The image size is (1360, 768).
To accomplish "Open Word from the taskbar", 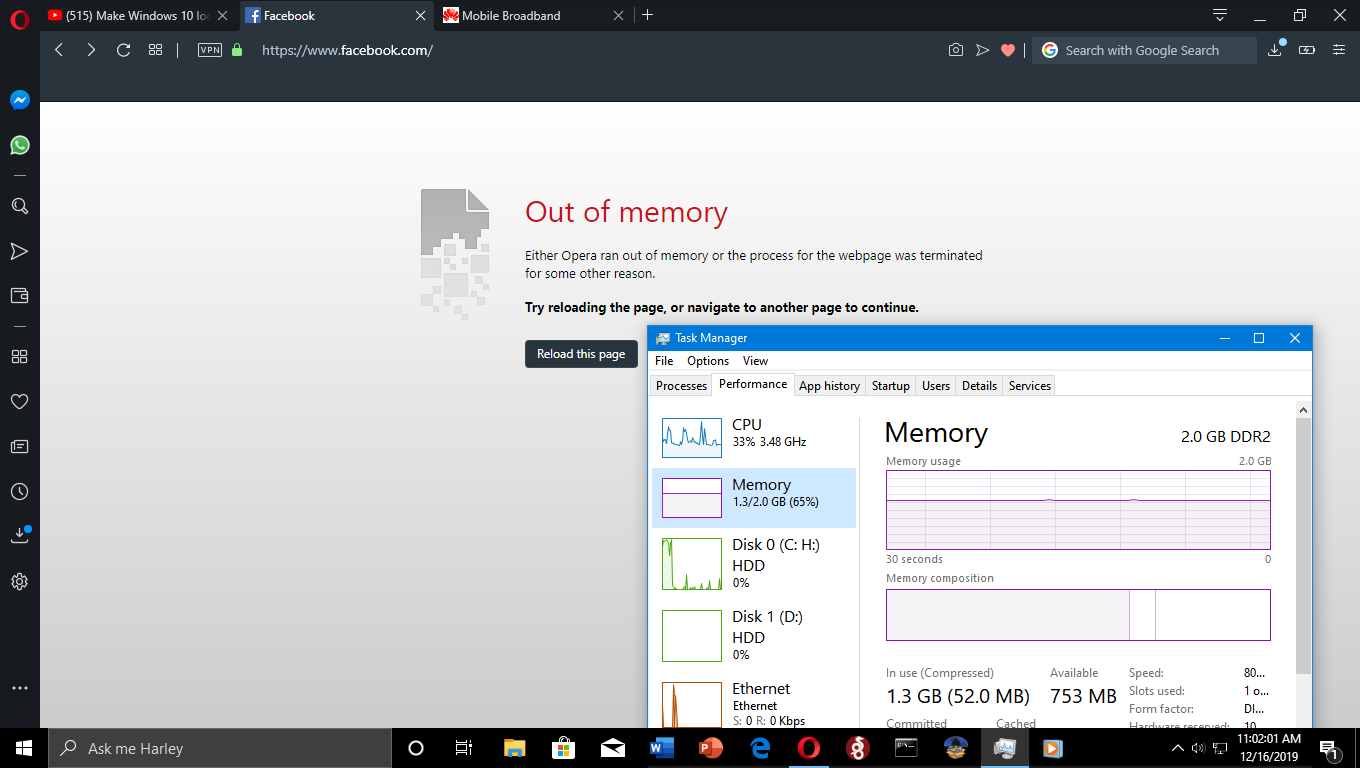I will tap(662, 748).
